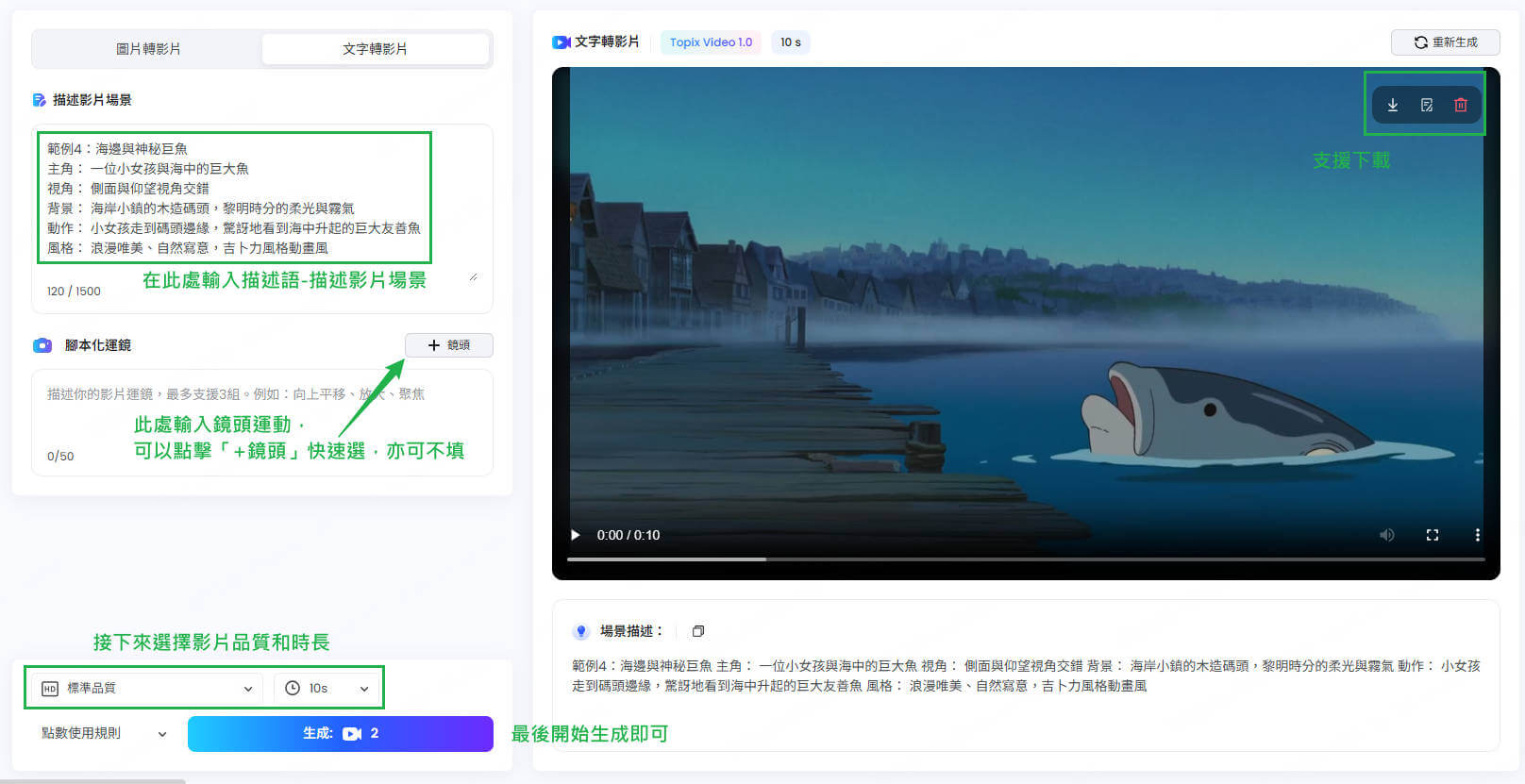Screen dimensions: 1525x784
Task: Click the clock icon in duration selector
Action: (x=293, y=689)
